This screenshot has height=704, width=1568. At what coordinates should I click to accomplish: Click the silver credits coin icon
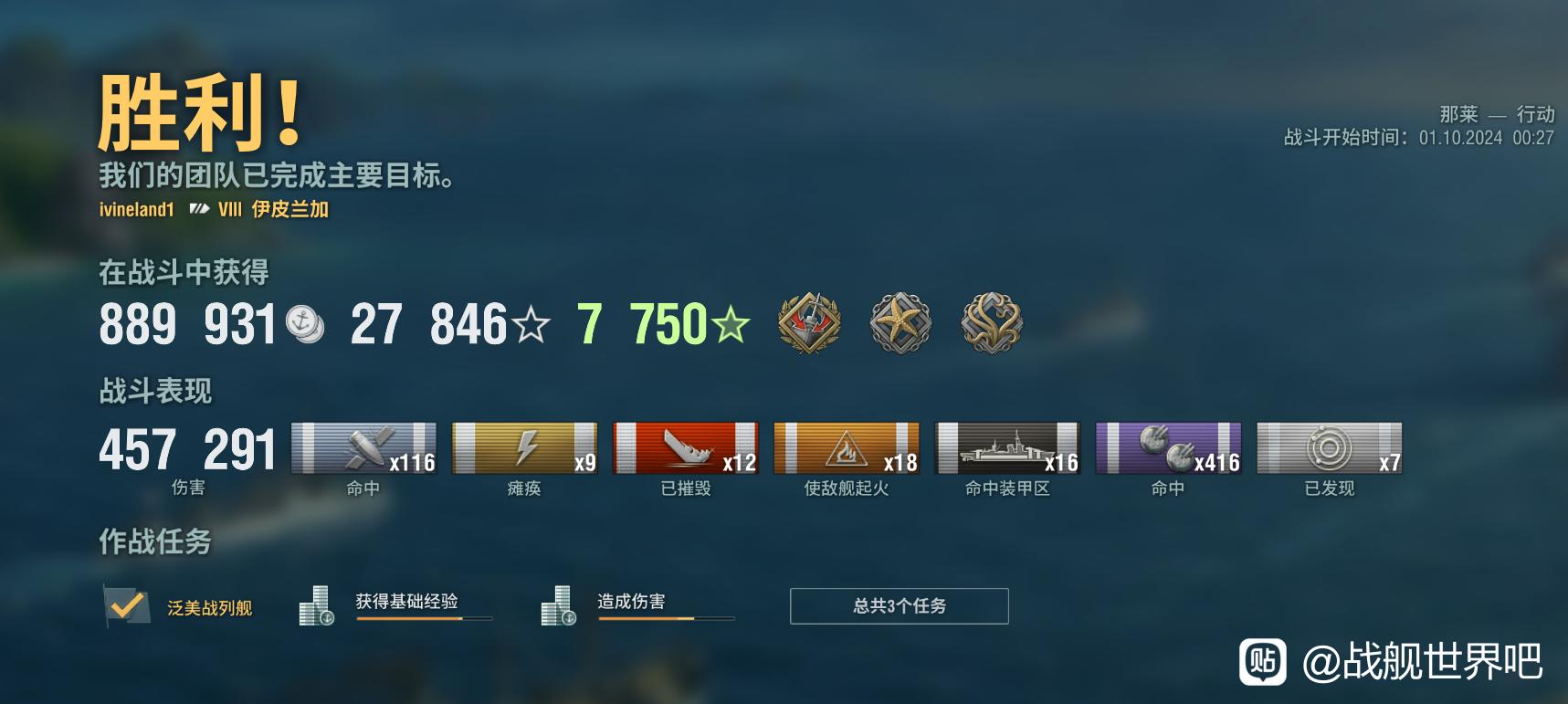[305, 324]
